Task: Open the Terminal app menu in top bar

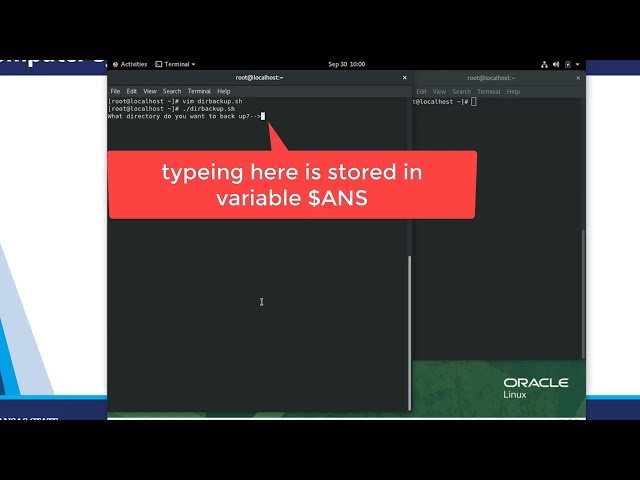Action: click(176, 64)
